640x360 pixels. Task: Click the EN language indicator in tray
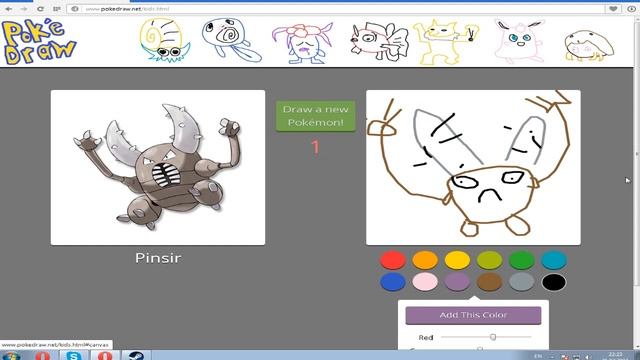[538, 356]
